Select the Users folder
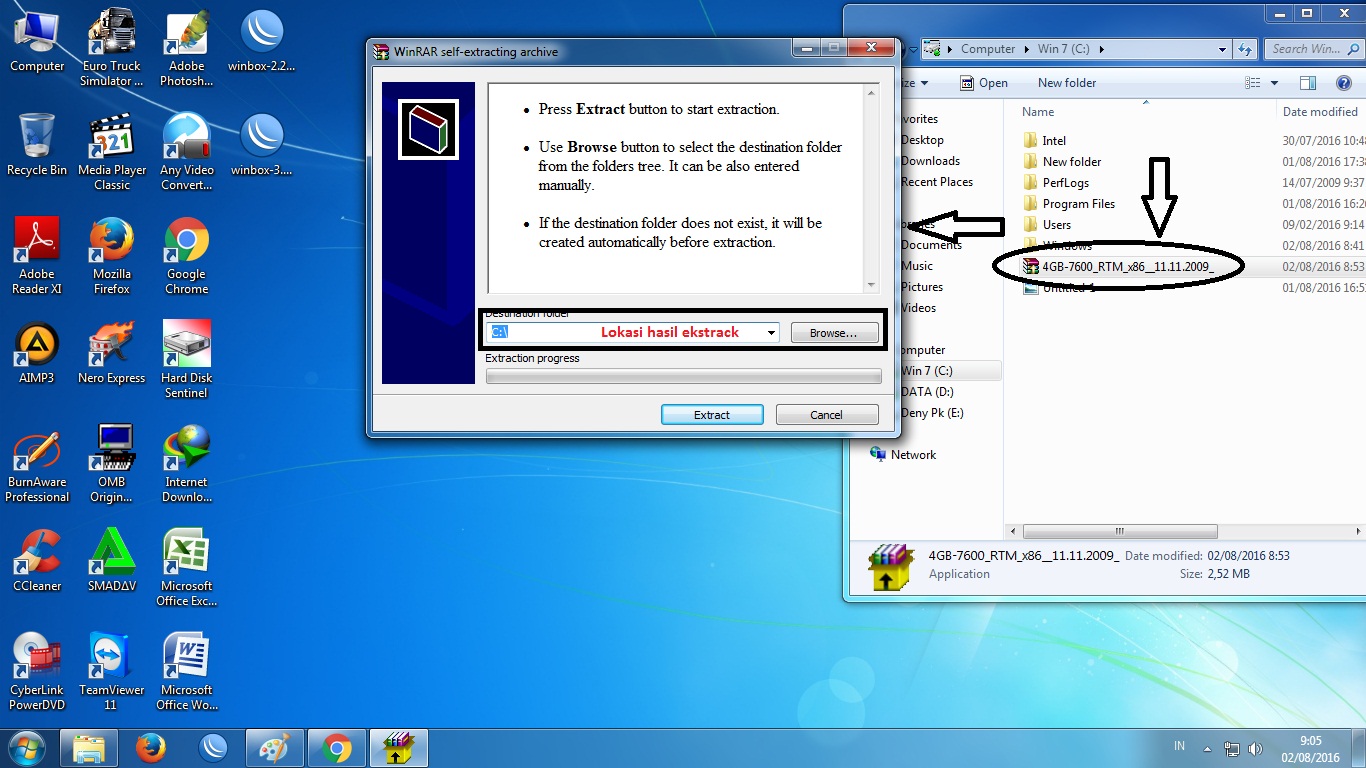 click(x=1056, y=225)
